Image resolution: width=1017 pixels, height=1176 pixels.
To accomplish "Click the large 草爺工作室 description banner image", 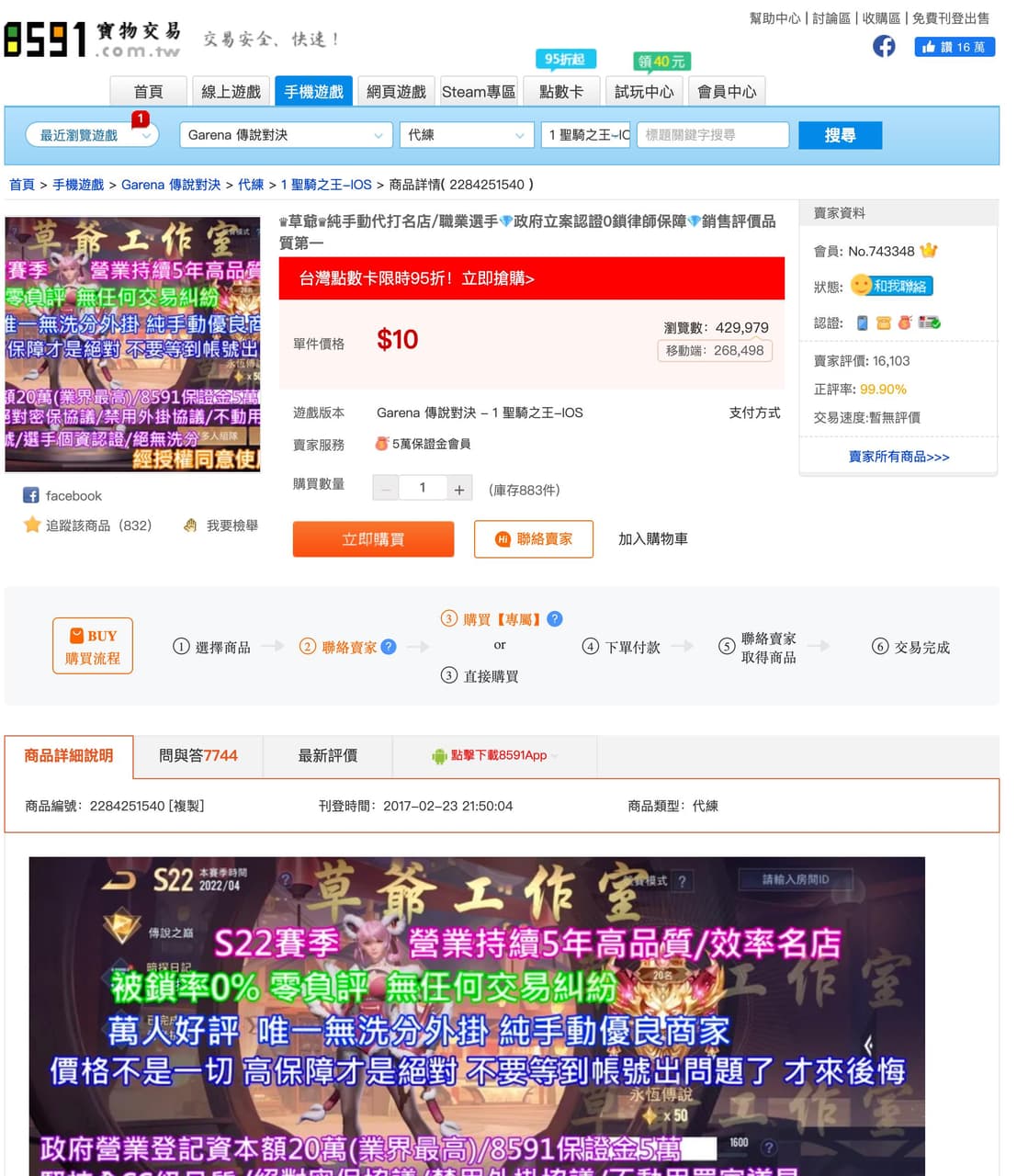I will click(477, 1016).
